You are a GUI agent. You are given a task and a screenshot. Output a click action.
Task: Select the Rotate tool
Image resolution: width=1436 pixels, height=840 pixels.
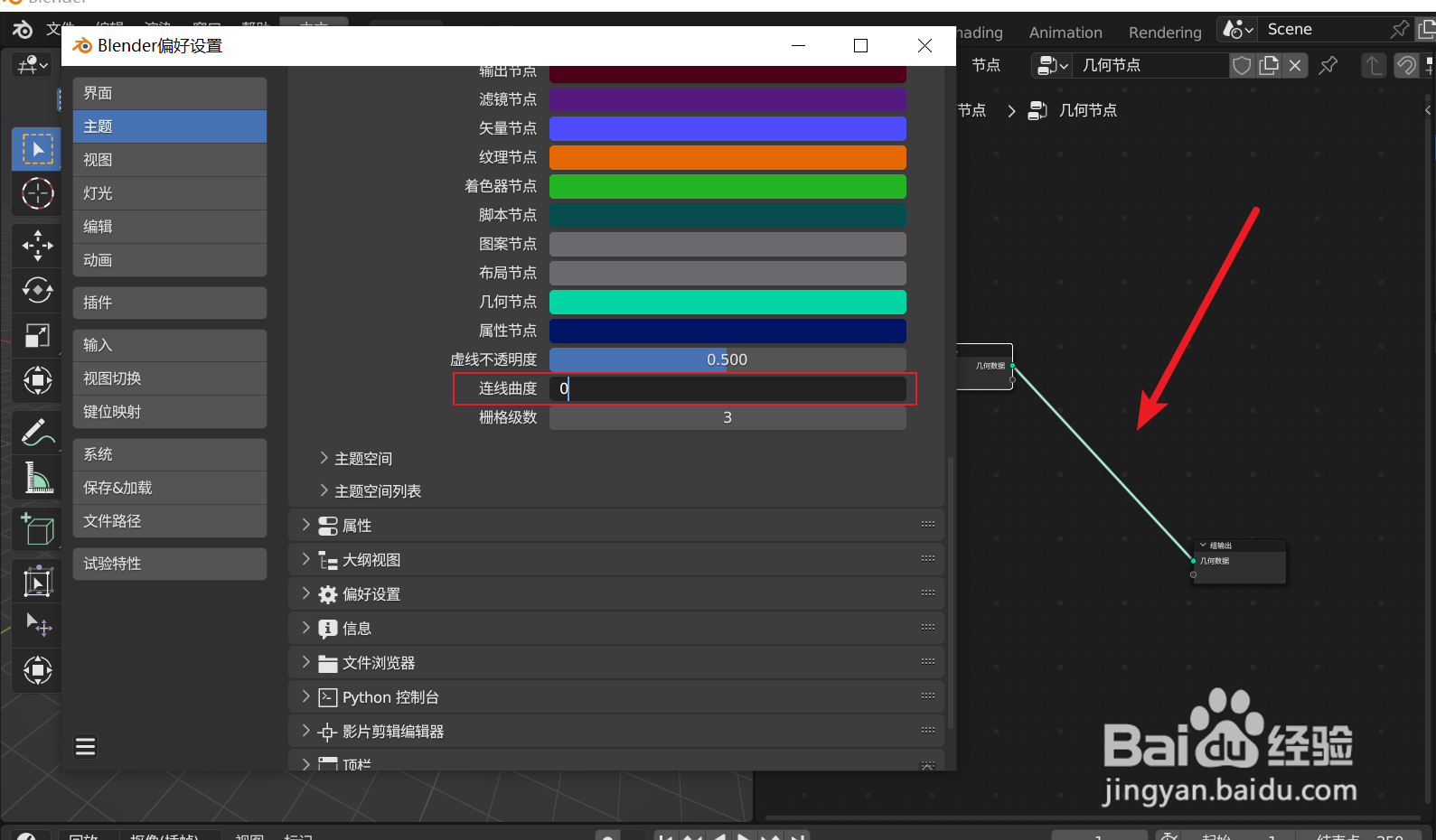pos(37,290)
